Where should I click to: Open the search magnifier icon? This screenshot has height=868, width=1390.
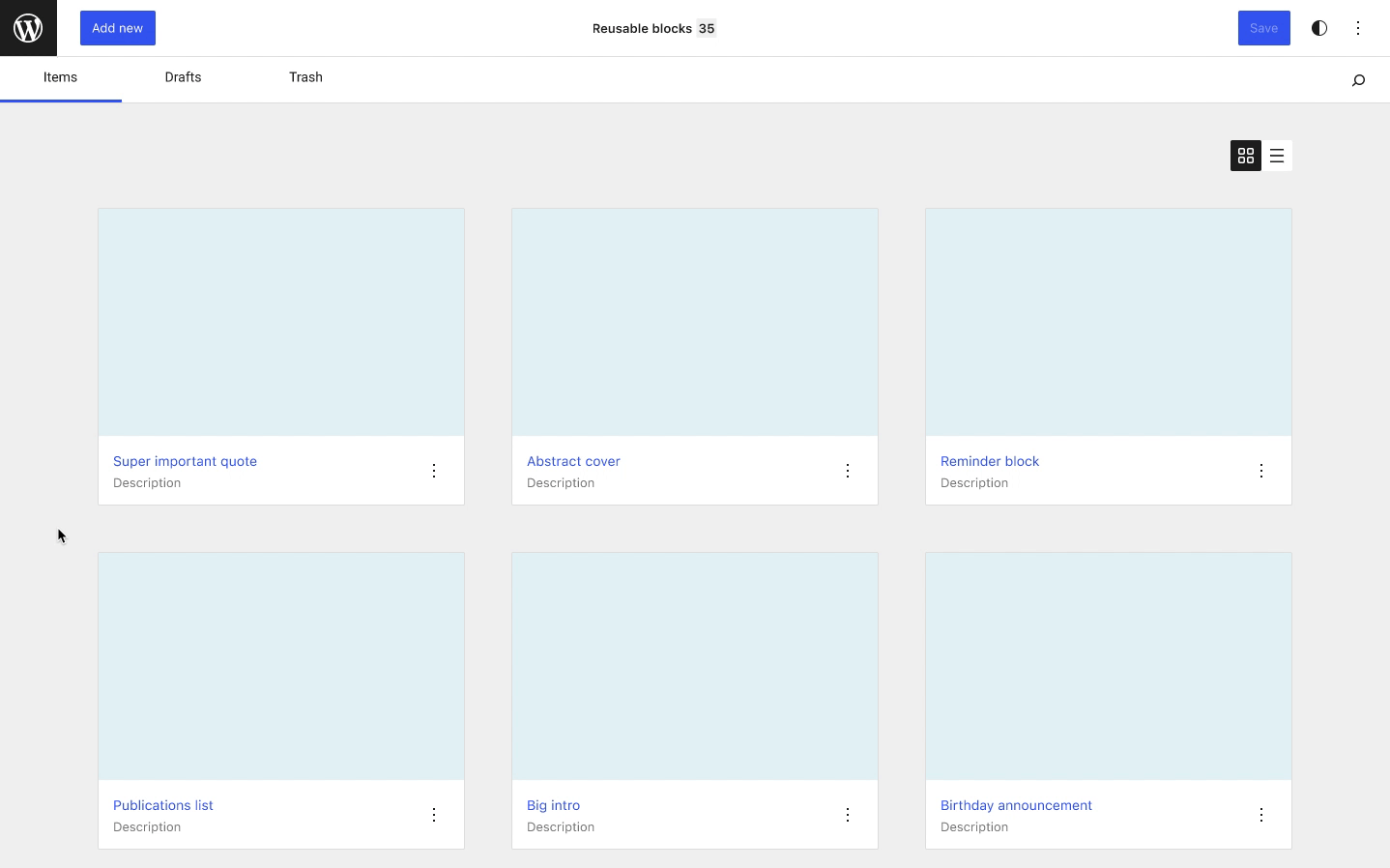[1358, 80]
